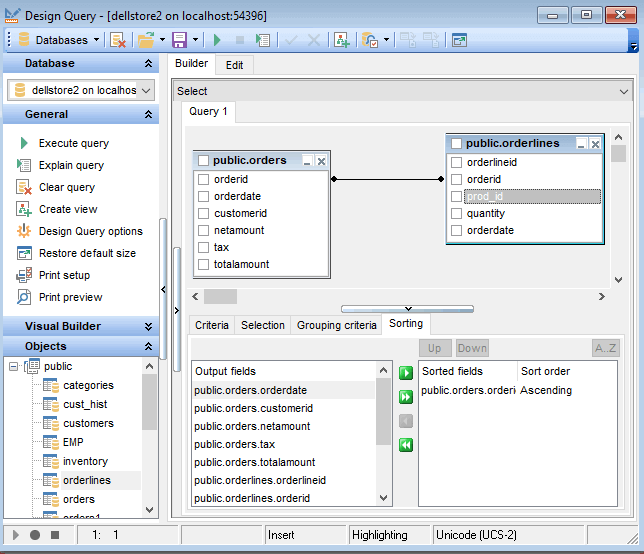Open the Grouping criteria tab
This screenshot has width=644, height=554.
pyautogui.click(x=335, y=325)
